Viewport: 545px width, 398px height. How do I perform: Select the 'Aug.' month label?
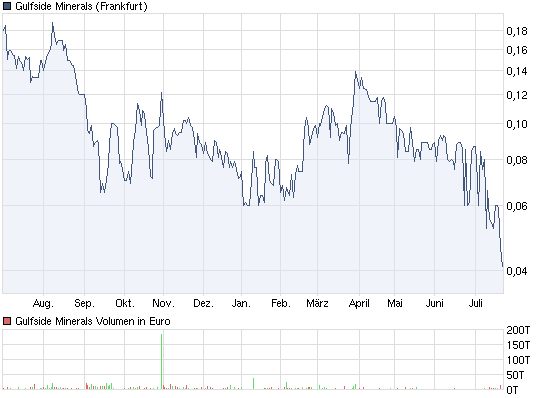(43, 303)
